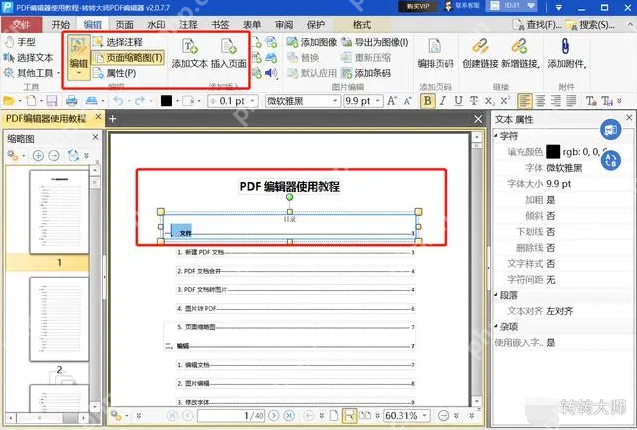This screenshot has width=637, height=430.
Task: Toggle strikethrough formatting button
Action: click(x=474, y=101)
